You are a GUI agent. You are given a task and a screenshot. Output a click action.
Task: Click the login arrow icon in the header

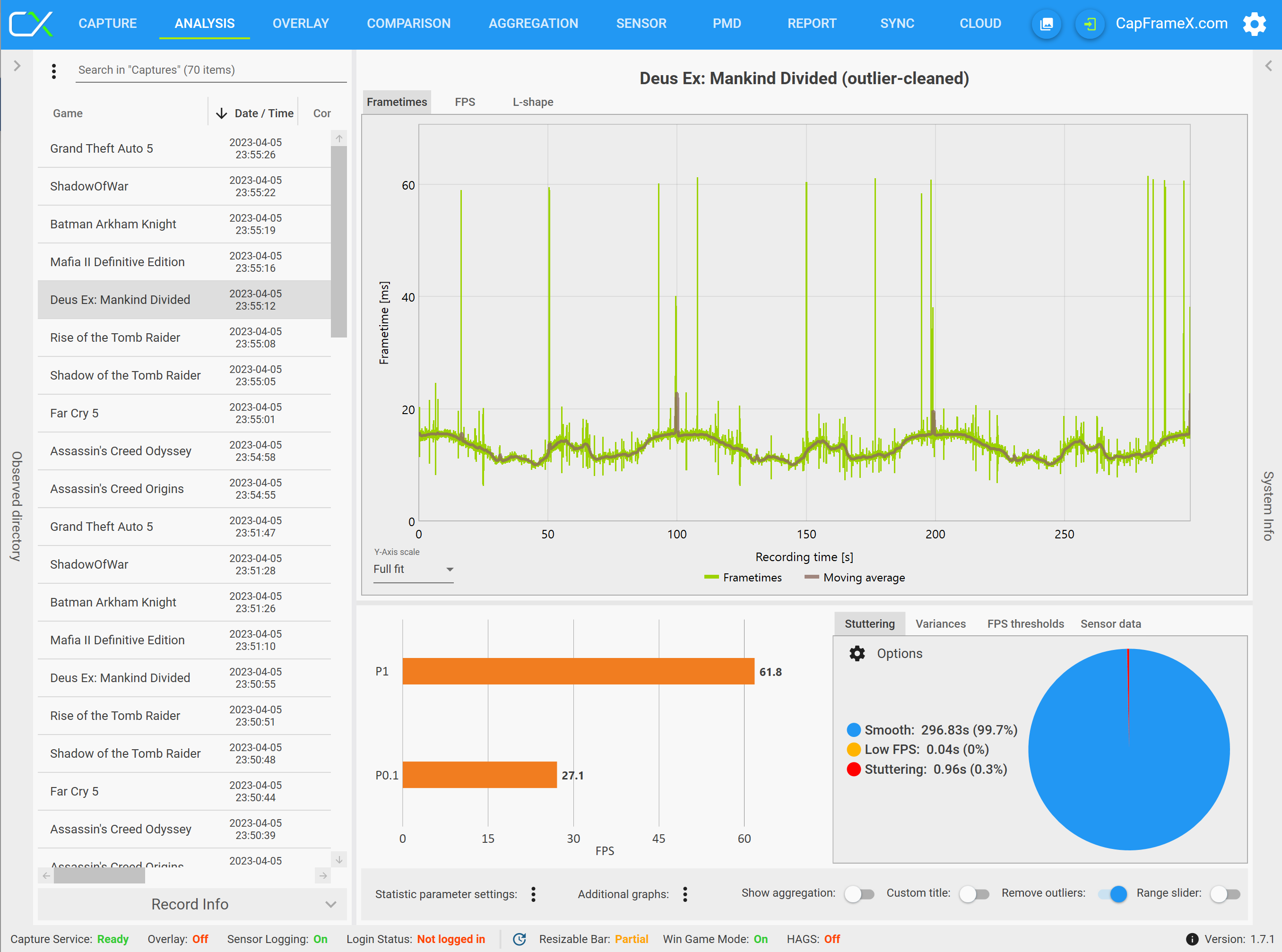1089,24
